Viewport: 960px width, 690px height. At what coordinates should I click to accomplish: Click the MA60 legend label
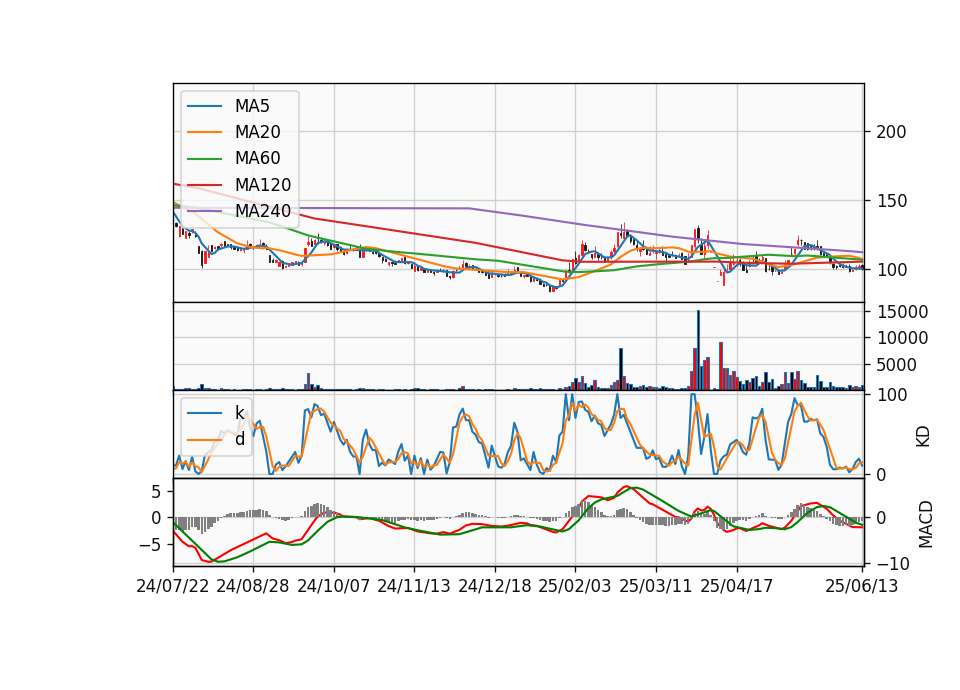point(257,159)
